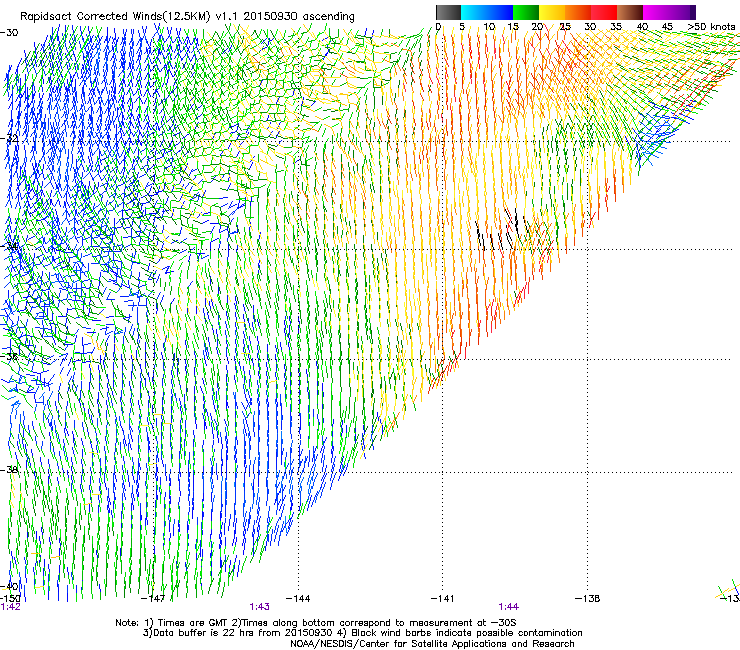Click the '-30' latitude label
This screenshot has width=740, height=650.
point(9,33)
